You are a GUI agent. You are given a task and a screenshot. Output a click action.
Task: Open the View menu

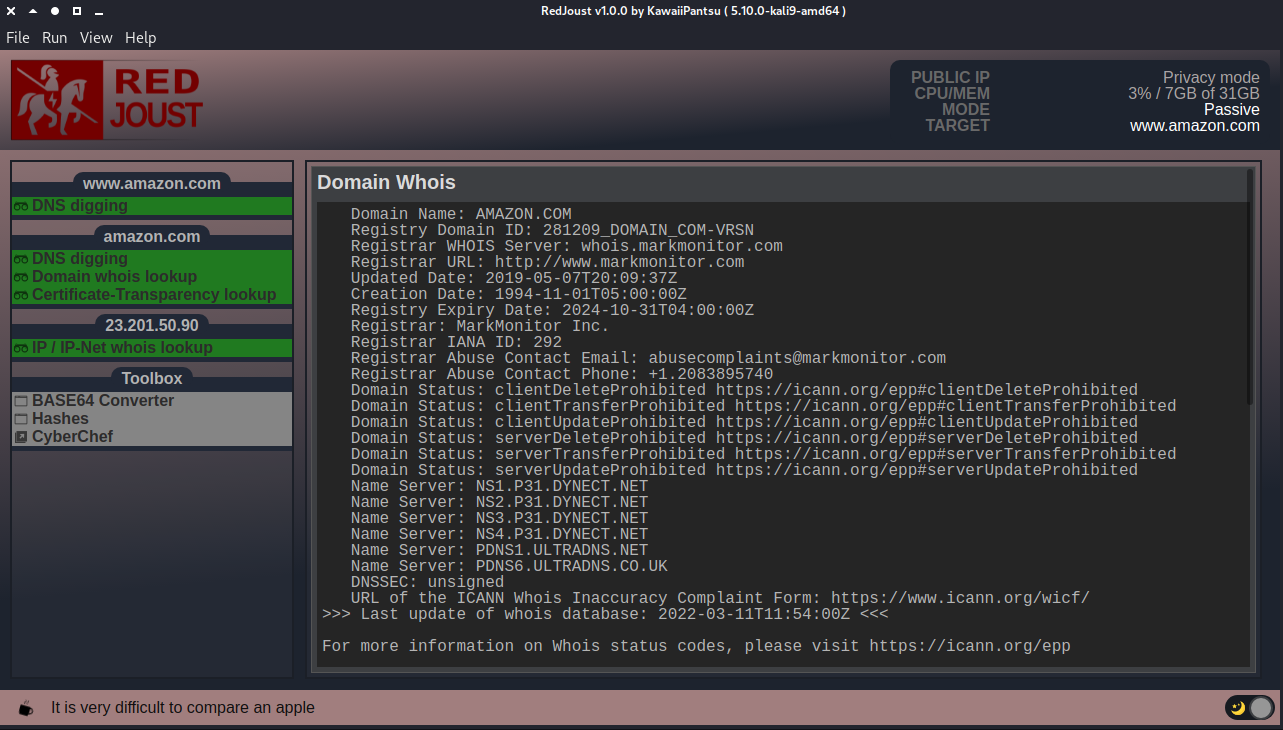(x=96, y=38)
